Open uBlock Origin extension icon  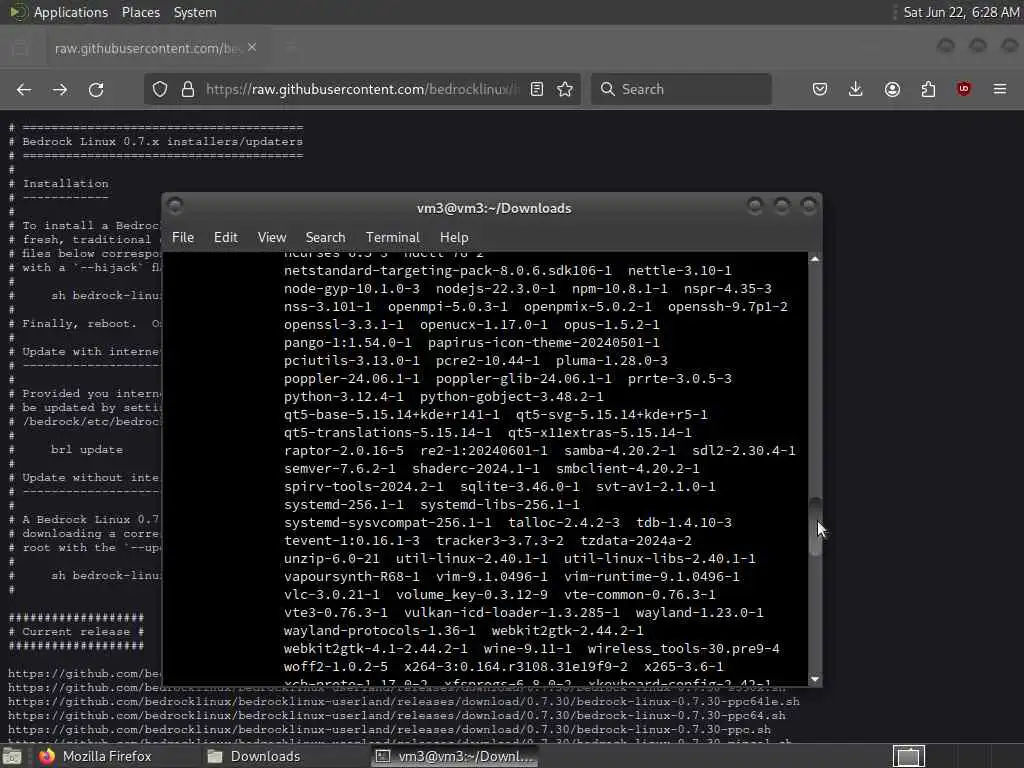pyautogui.click(x=964, y=89)
